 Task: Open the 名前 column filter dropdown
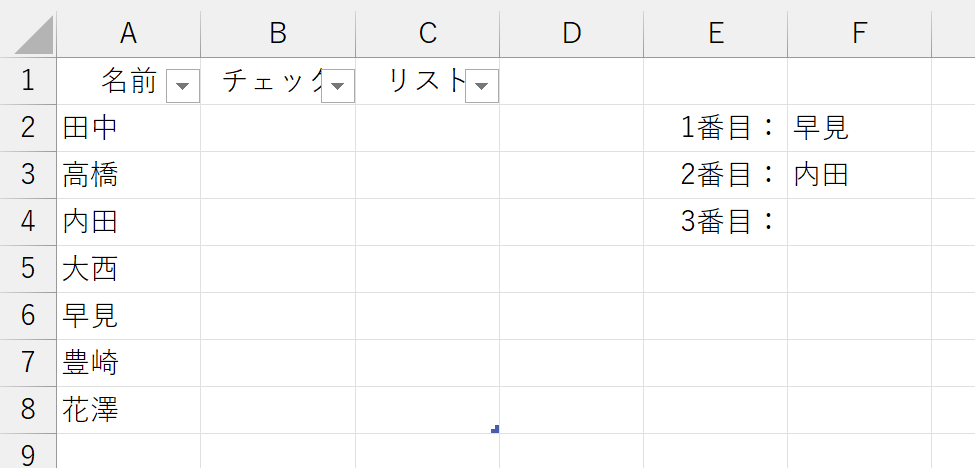tap(182, 86)
